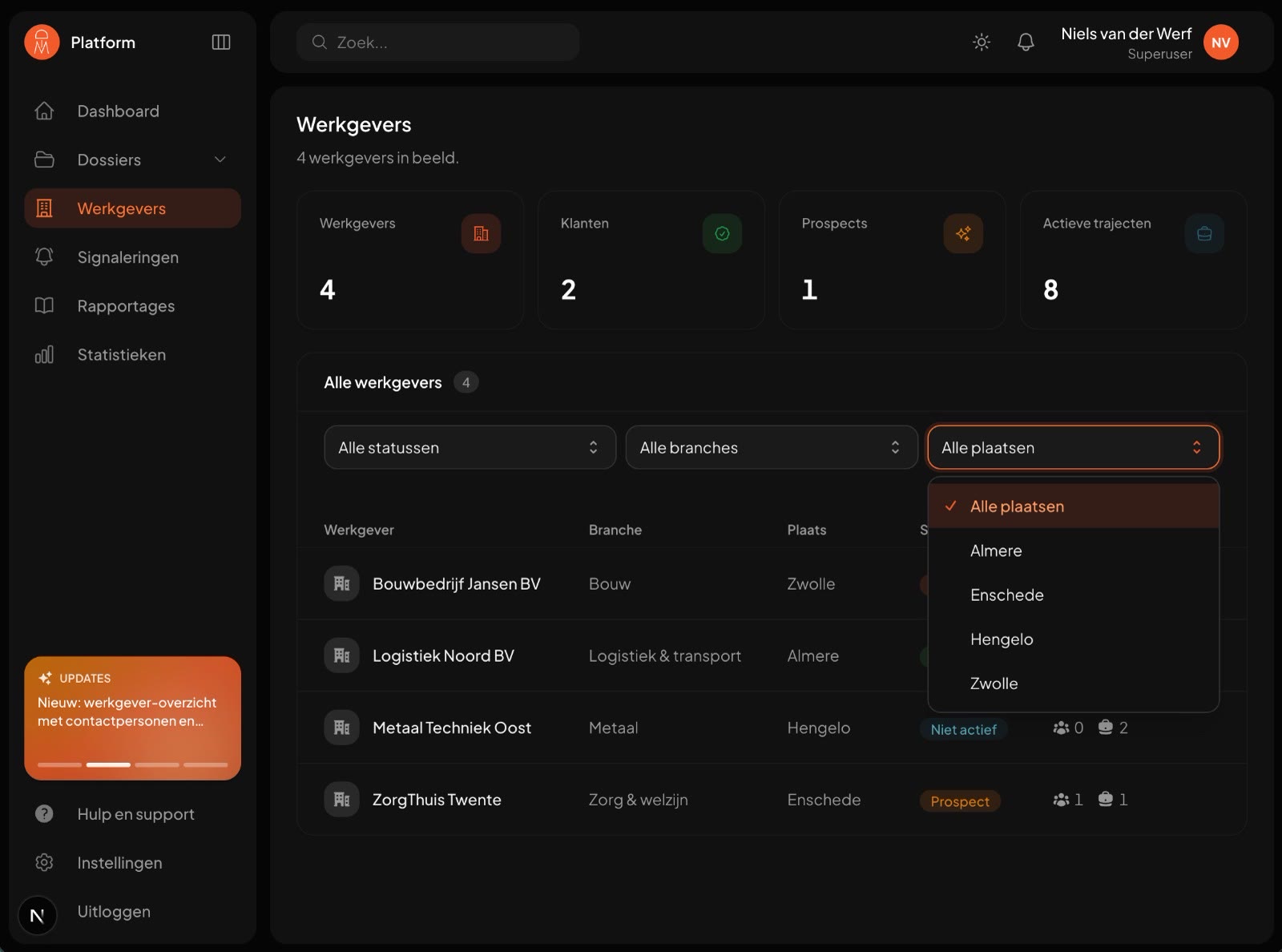Viewport: 1282px width, 952px height.
Task: Select fourth update slide indicator
Action: point(206,764)
